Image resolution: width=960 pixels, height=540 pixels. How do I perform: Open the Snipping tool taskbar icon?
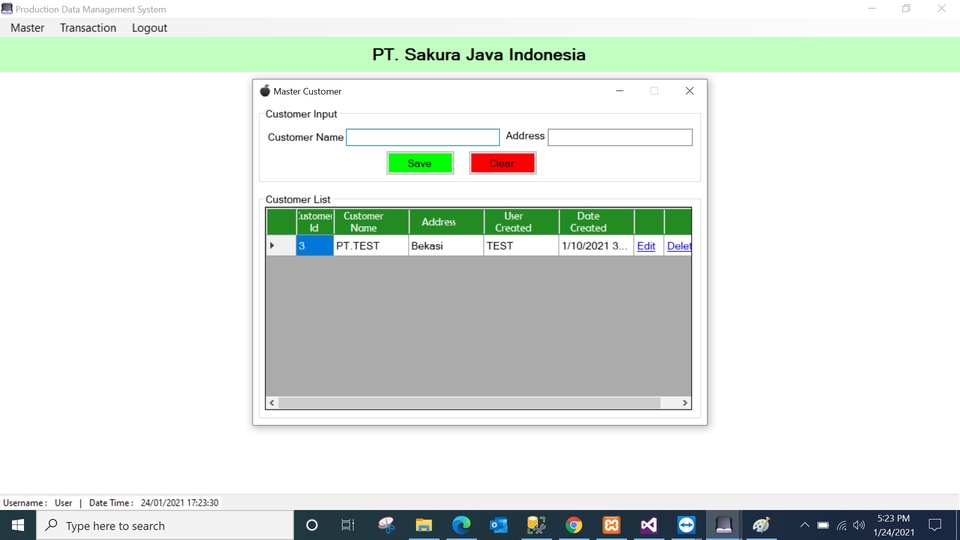point(386,525)
